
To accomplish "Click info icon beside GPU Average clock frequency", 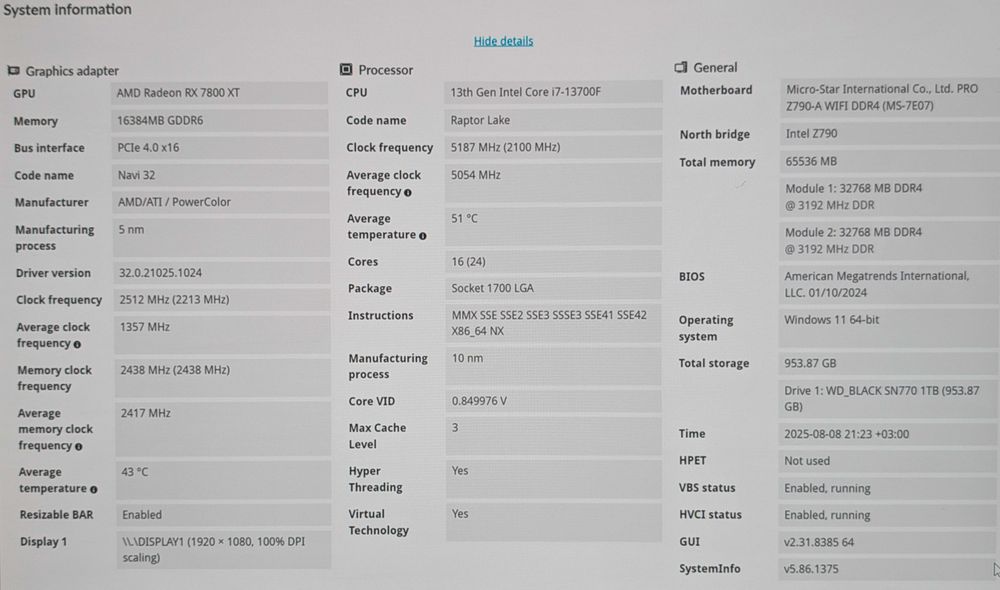I will pos(77,344).
